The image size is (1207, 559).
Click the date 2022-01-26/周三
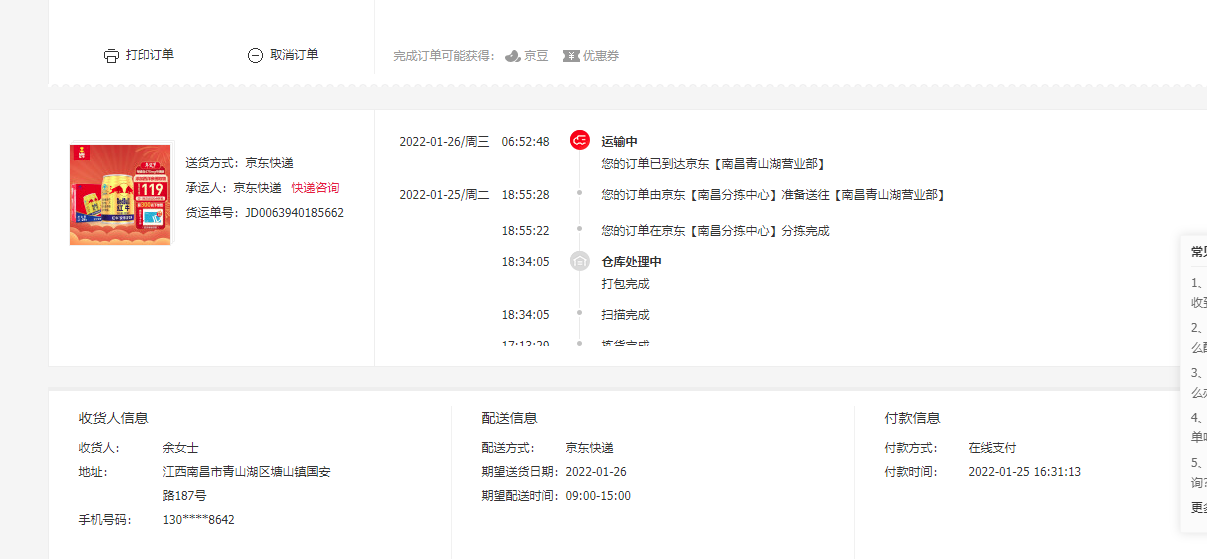pos(444,142)
